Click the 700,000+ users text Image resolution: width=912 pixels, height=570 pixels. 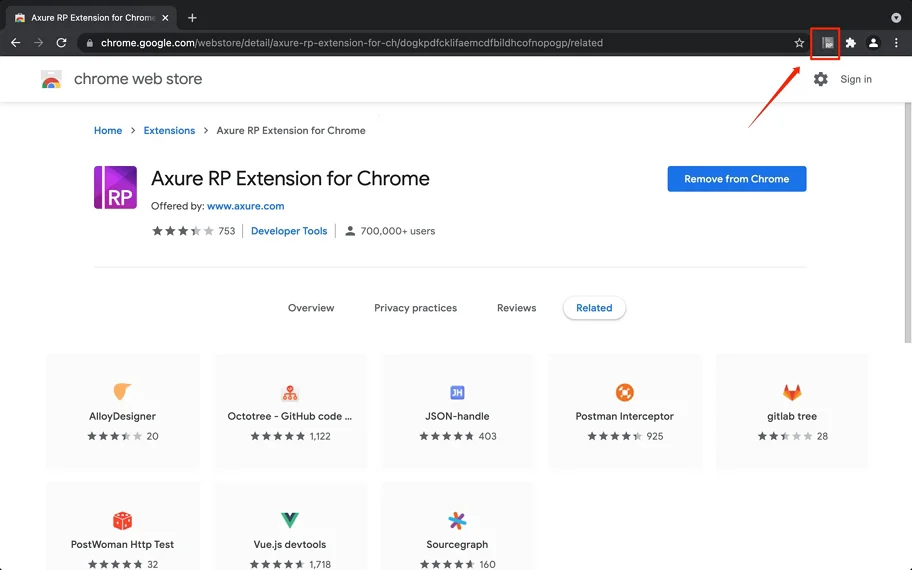pos(398,231)
